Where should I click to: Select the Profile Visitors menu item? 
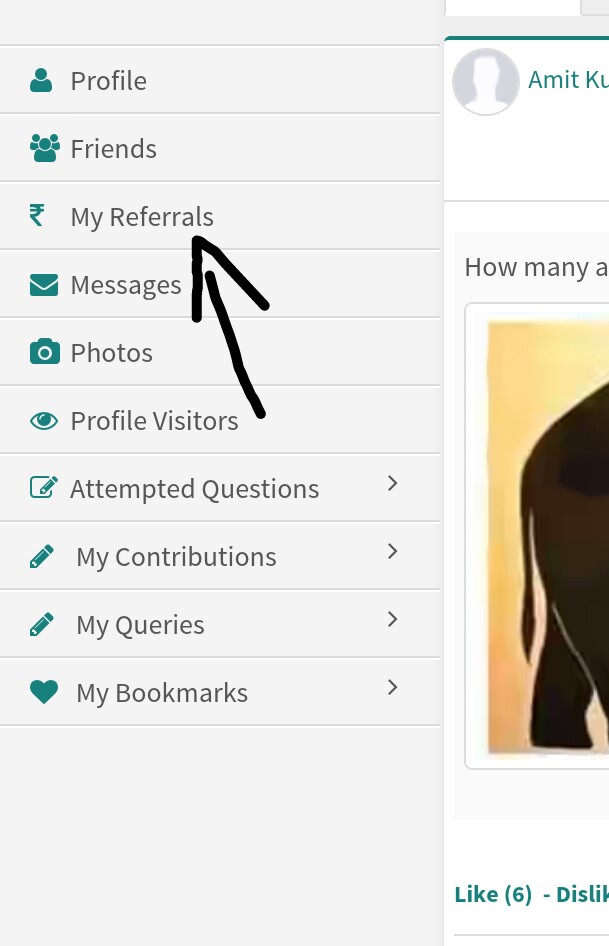tap(154, 421)
